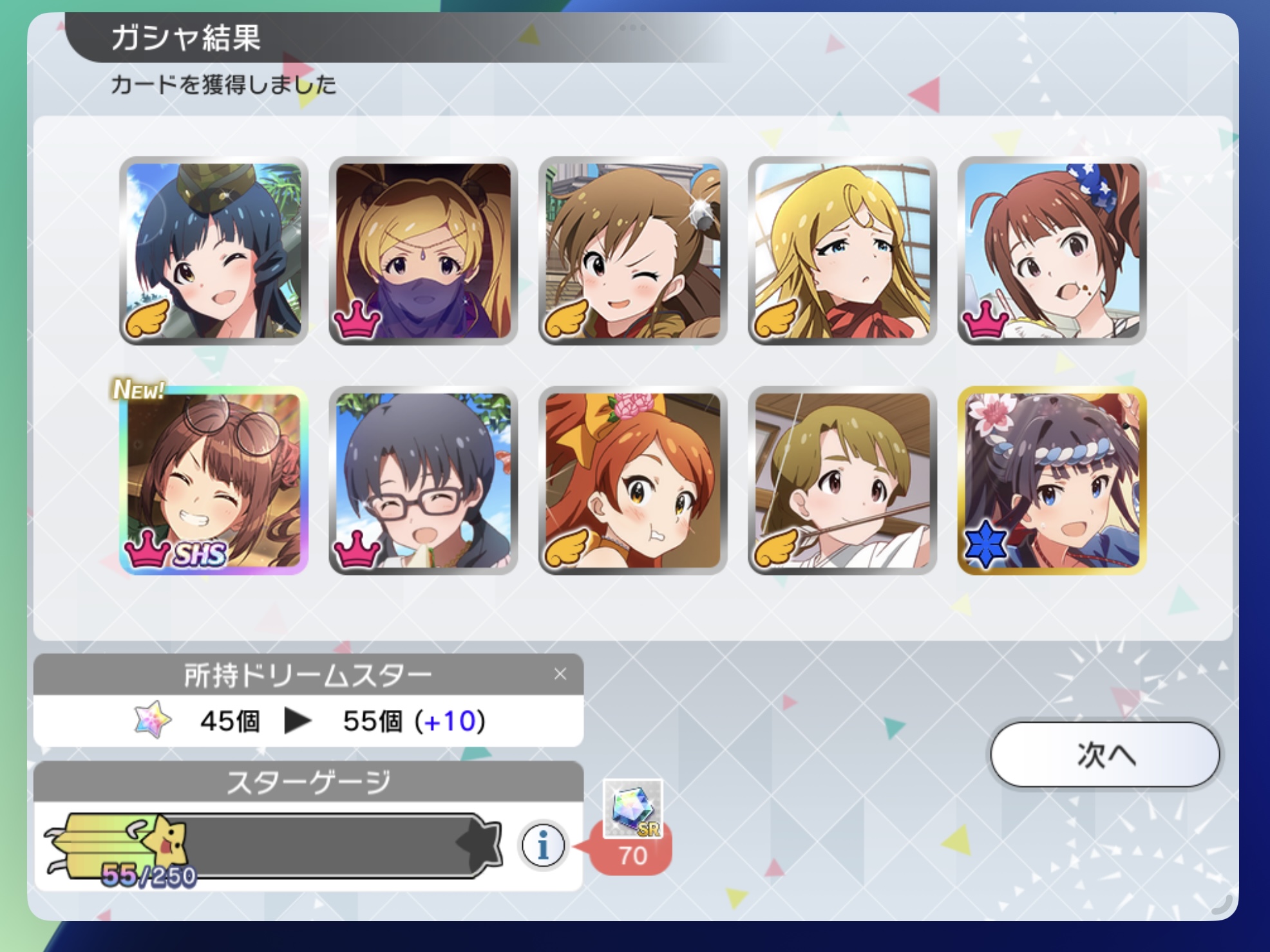
Task: Open the winking brown side-ponytail girl card
Action: [x=632, y=250]
